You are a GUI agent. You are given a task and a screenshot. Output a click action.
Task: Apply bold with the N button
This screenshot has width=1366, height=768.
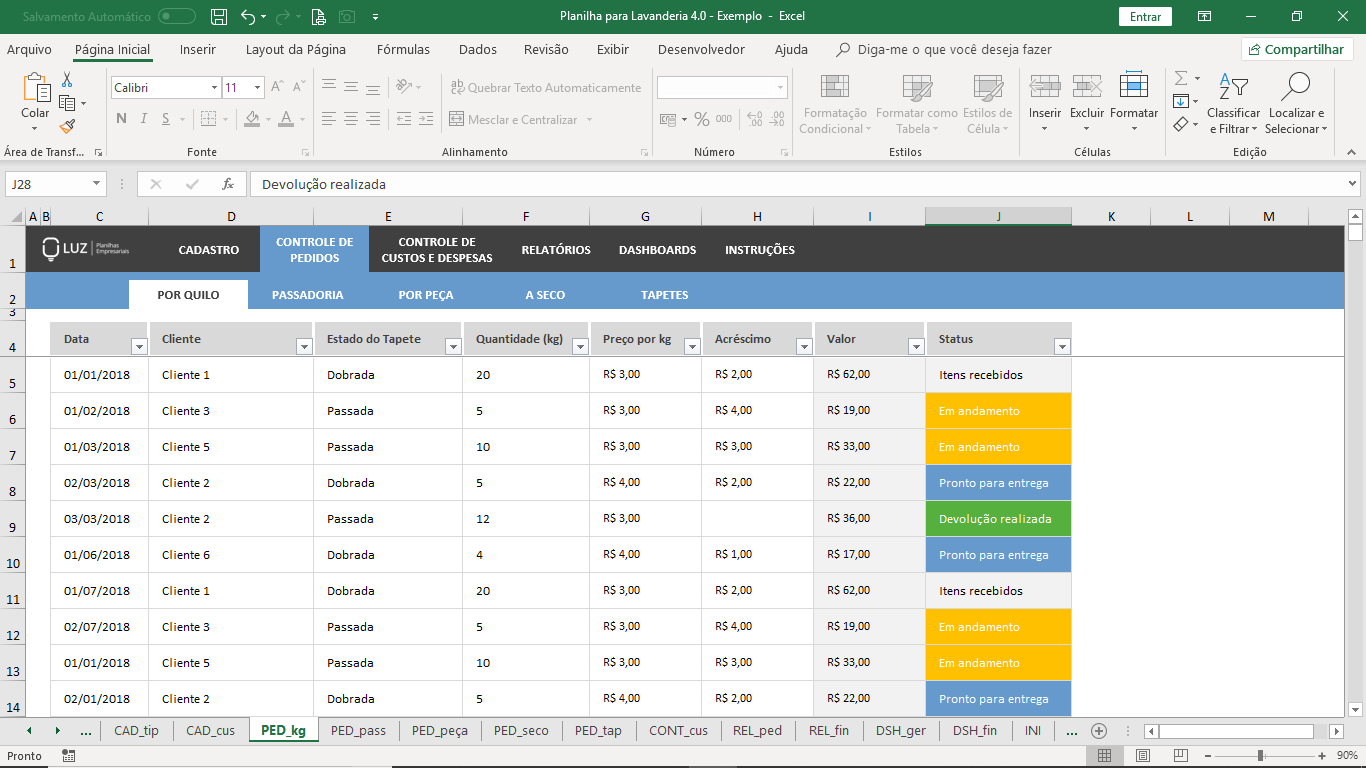click(x=121, y=119)
